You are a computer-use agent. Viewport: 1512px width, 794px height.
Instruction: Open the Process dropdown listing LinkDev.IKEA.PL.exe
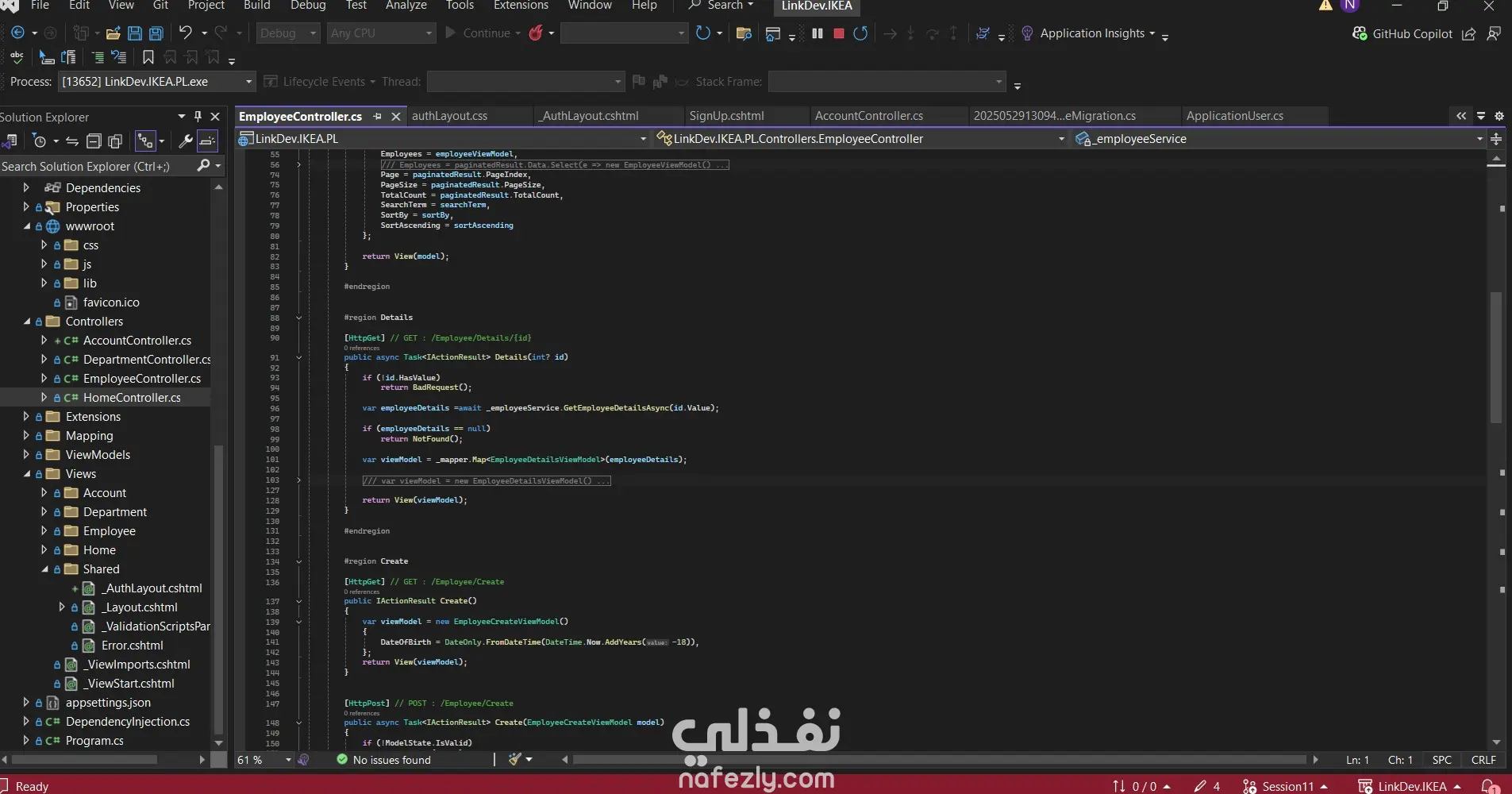tap(156, 82)
